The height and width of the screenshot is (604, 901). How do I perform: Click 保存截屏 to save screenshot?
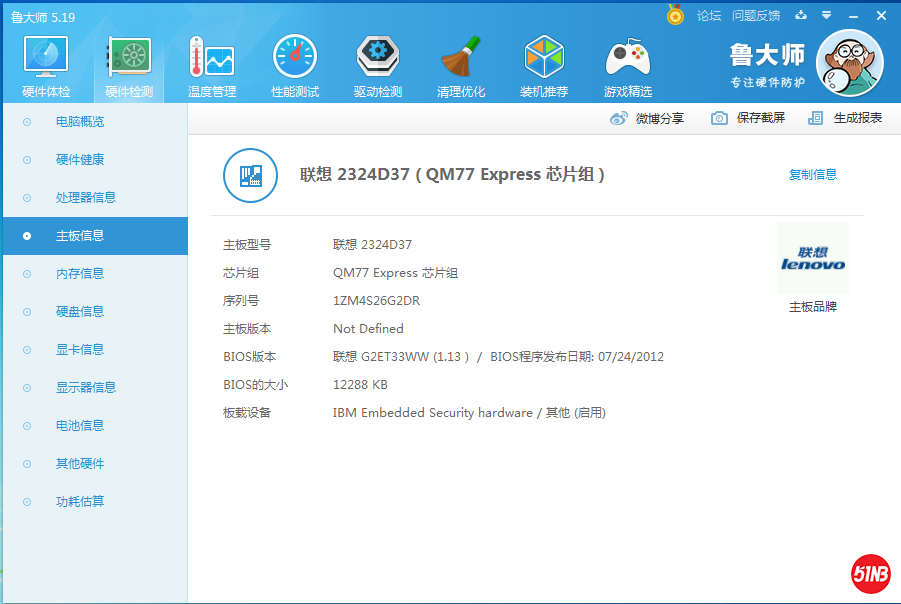(x=749, y=118)
